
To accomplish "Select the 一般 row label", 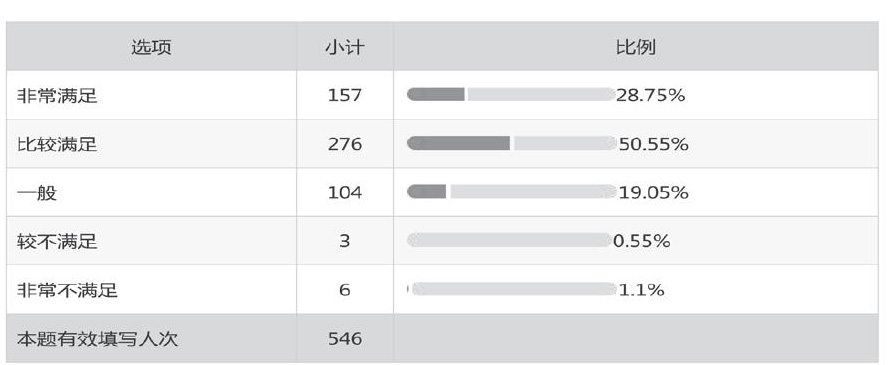I will [37, 193].
